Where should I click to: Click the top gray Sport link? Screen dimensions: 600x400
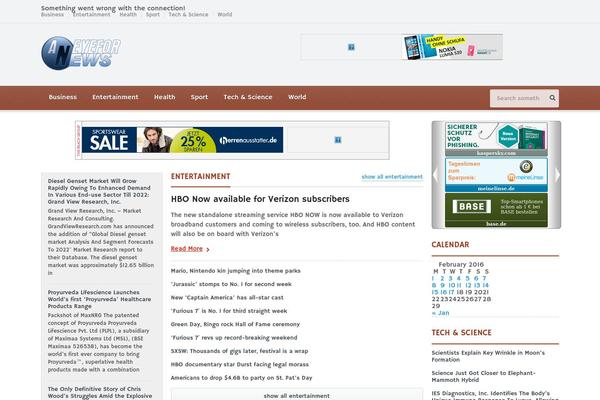(153, 15)
